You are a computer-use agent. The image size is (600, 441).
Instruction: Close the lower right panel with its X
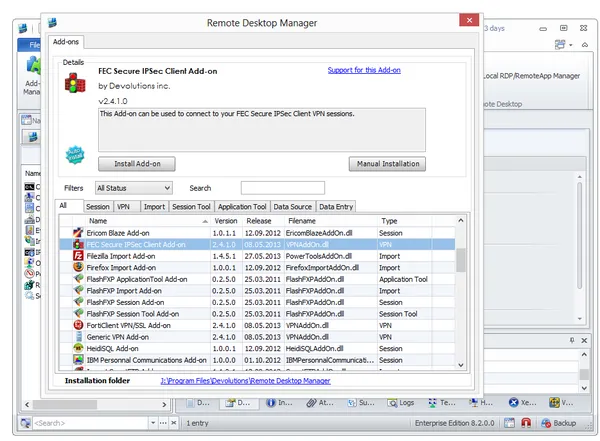[x=584, y=340]
